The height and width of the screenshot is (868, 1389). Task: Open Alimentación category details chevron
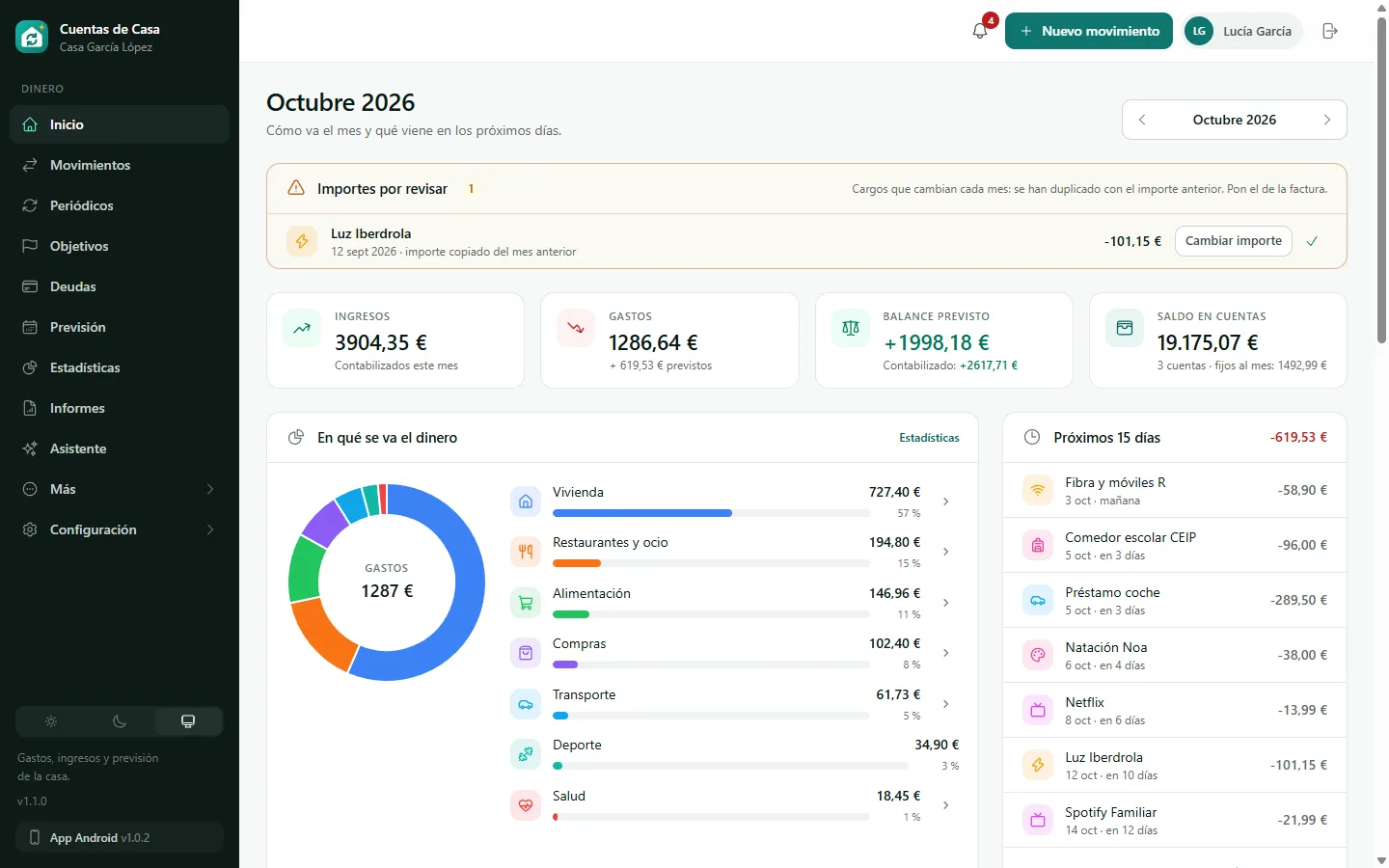[x=946, y=603]
